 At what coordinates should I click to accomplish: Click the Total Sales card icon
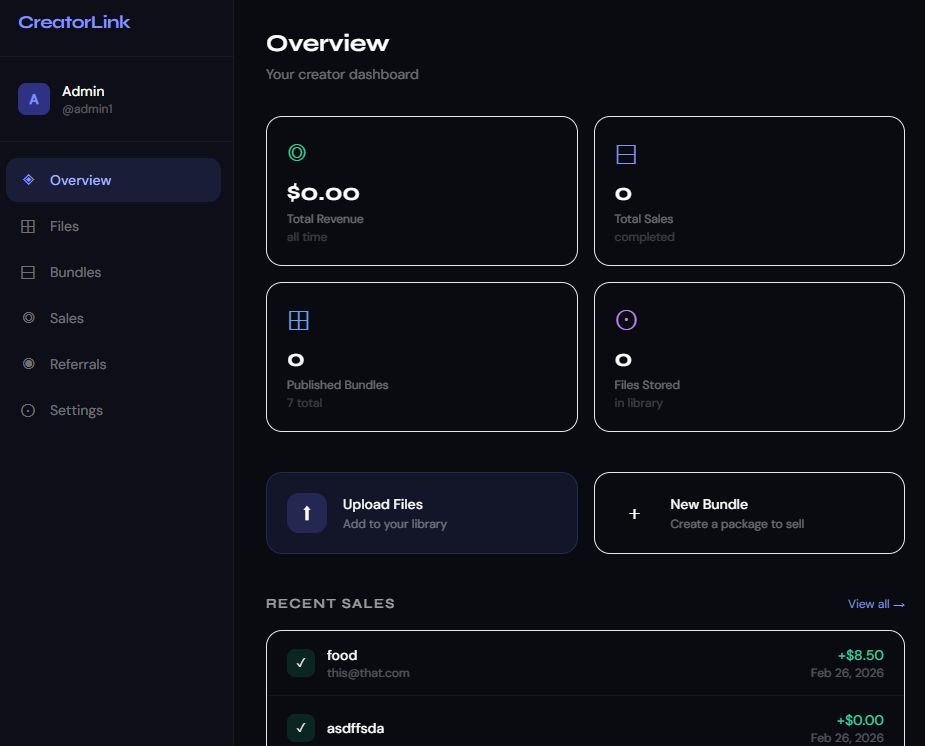pyautogui.click(x=626, y=155)
